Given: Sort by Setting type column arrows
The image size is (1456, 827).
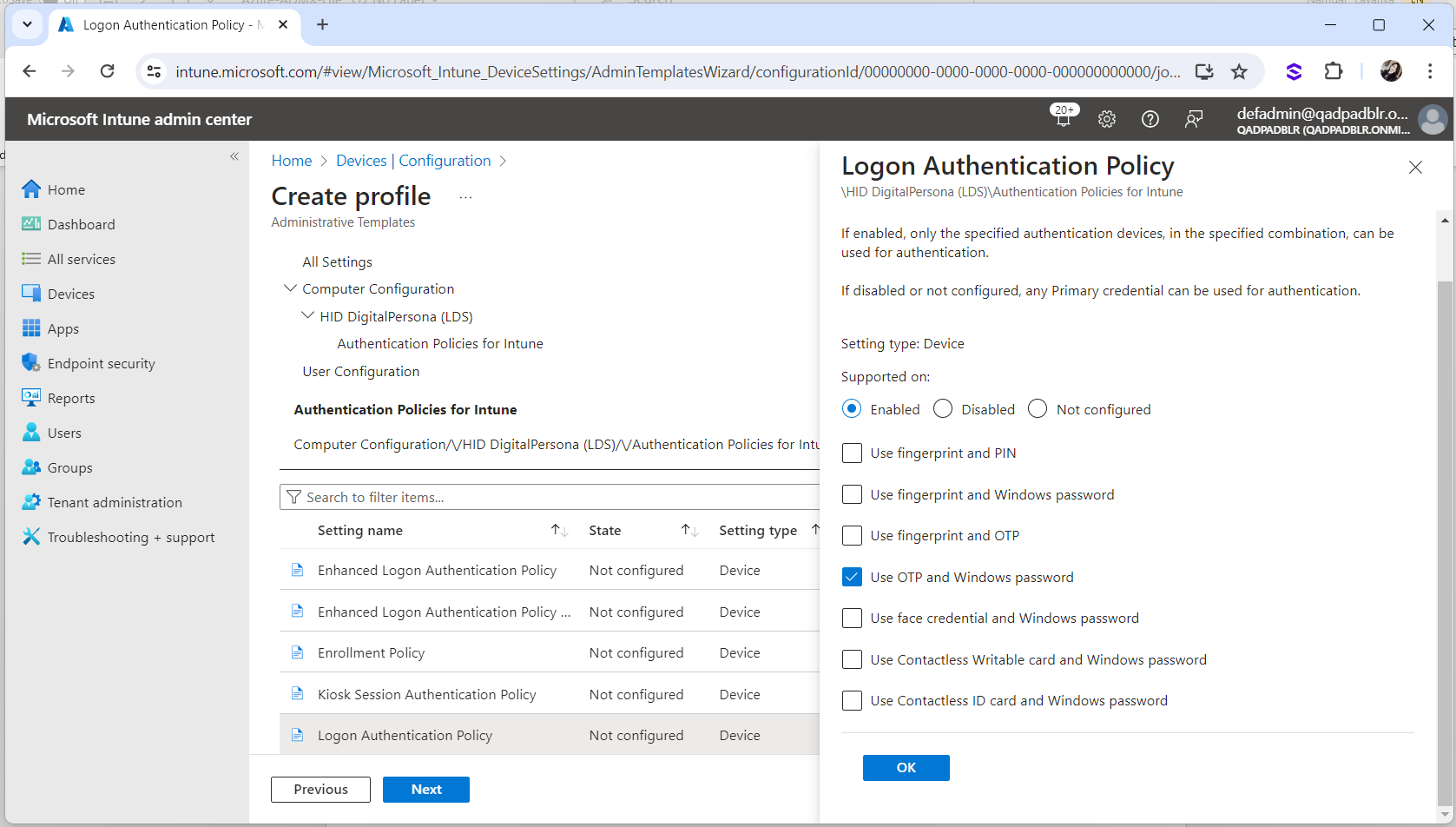Looking at the screenshot, I should pos(814,530).
